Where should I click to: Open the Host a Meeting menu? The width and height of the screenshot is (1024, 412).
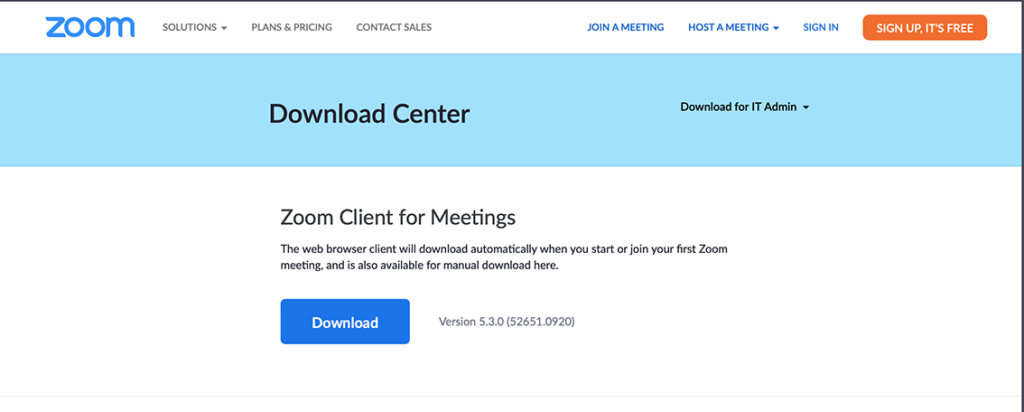pyautogui.click(x=733, y=27)
